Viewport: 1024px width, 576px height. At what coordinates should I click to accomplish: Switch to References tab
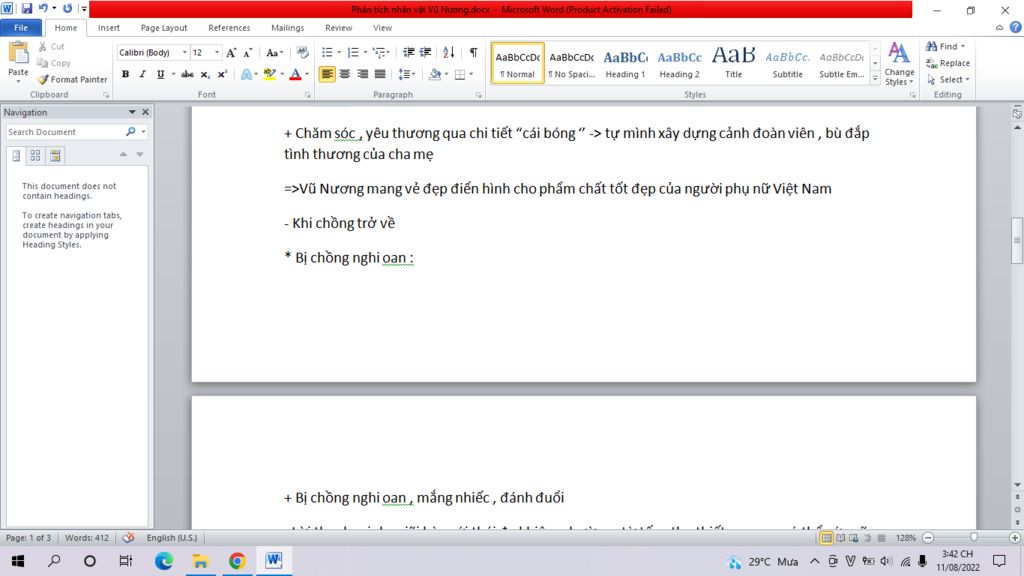229,27
